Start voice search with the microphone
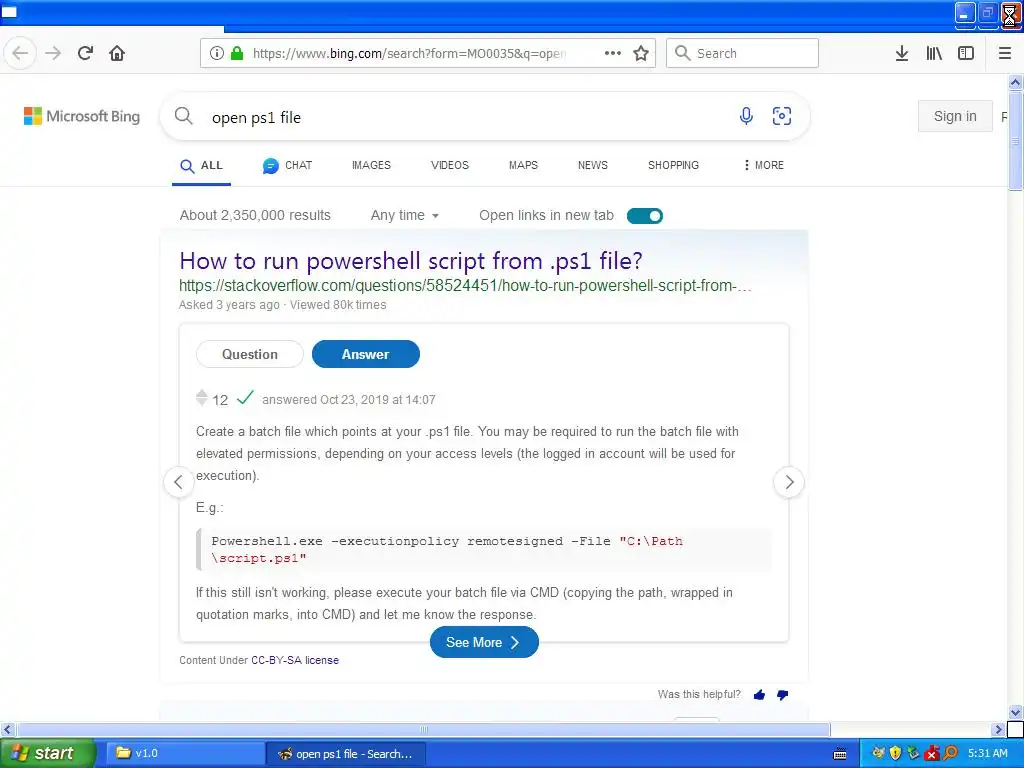The width and height of the screenshot is (1024, 768). tap(746, 116)
